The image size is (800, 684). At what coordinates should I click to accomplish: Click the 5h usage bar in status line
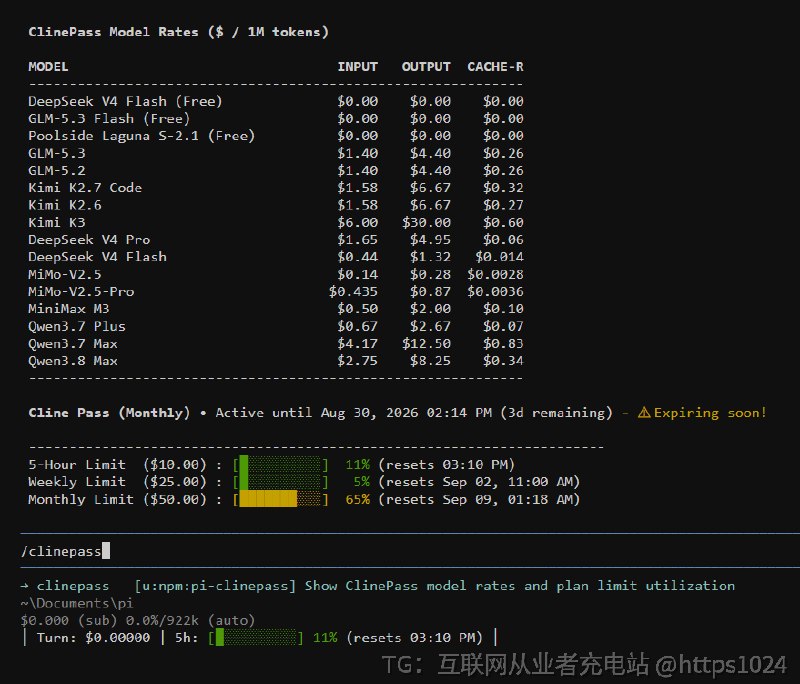pyautogui.click(x=256, y=638)
